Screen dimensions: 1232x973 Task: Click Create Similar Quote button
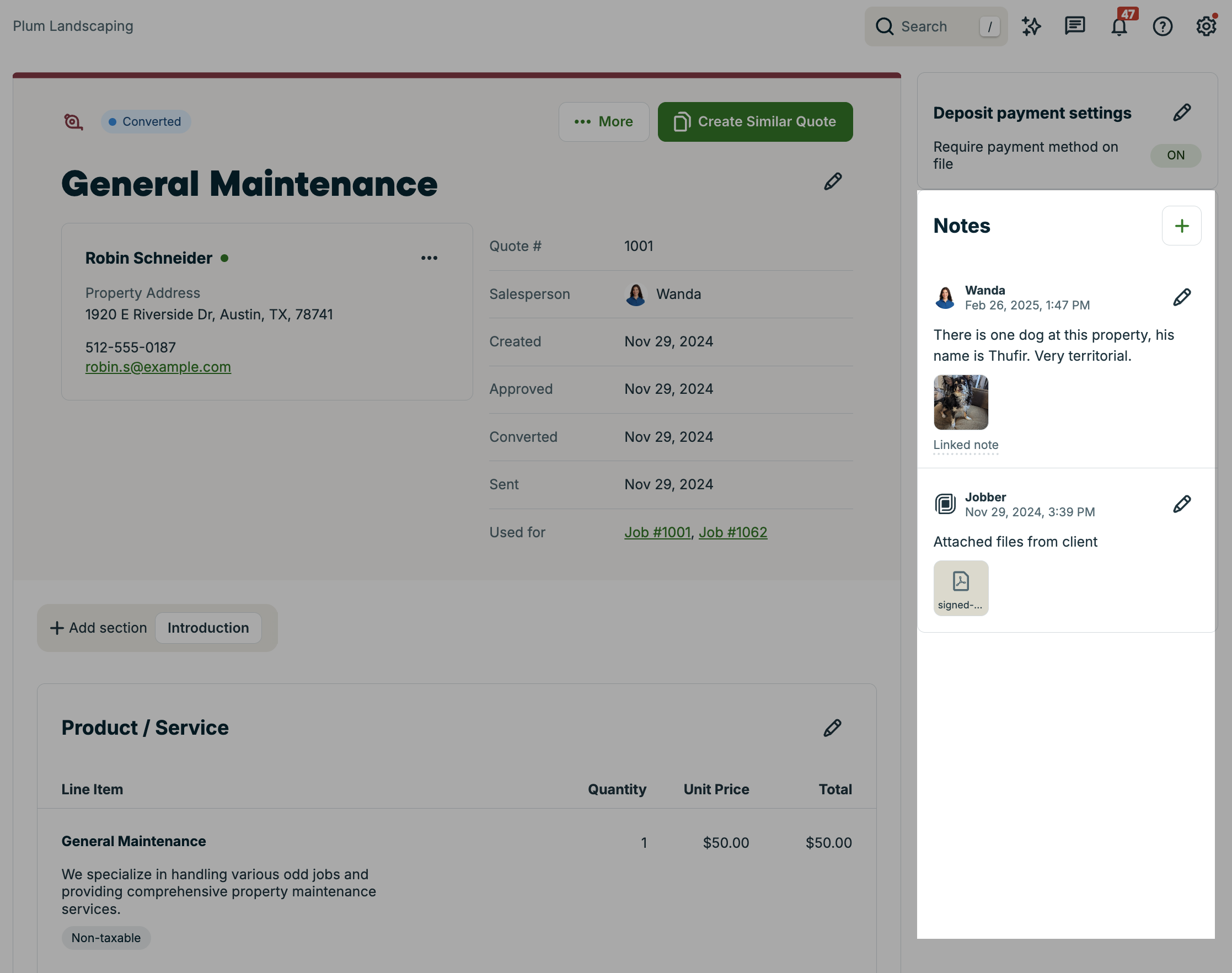coord(756,122)
